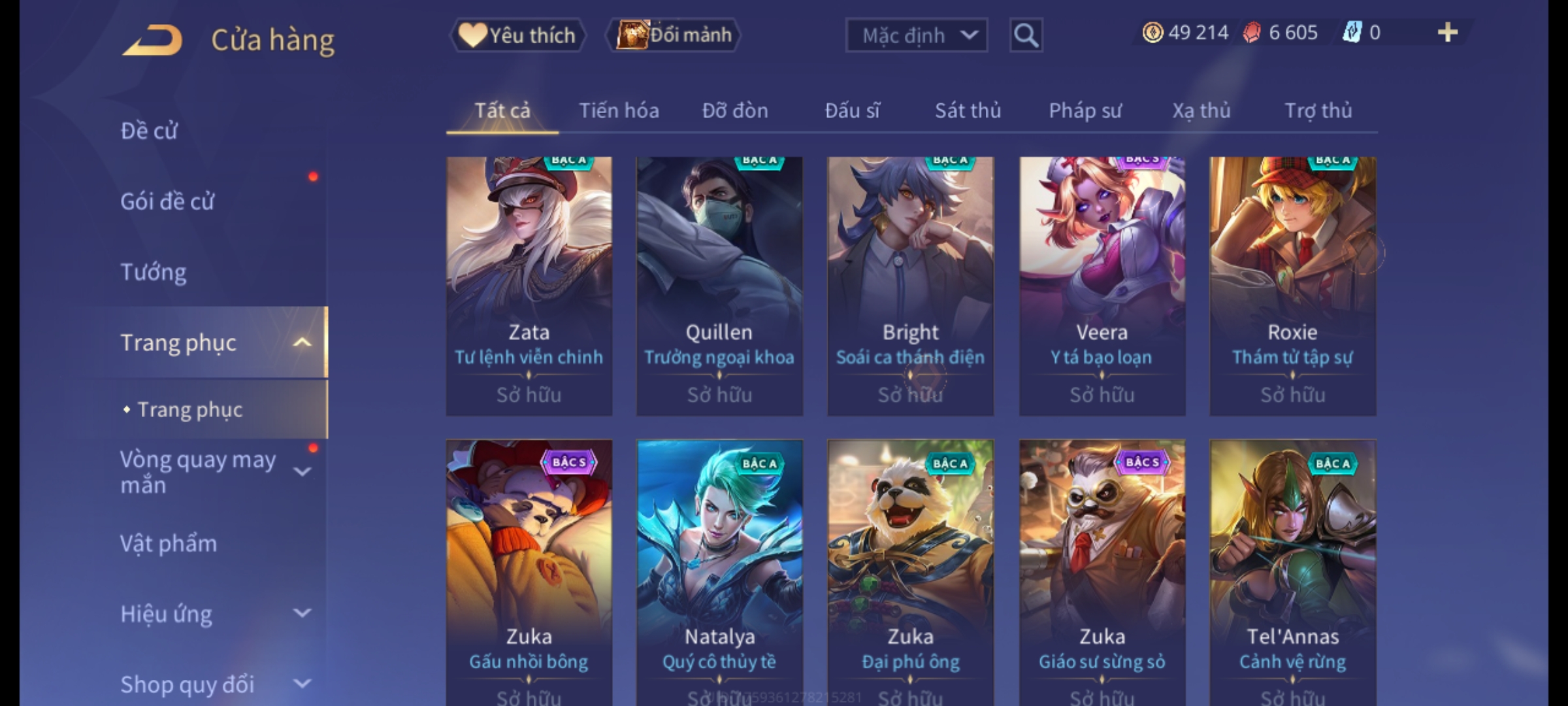
Task: Open the Mặc định sort dropdown
Action: [x=916, y=35]
